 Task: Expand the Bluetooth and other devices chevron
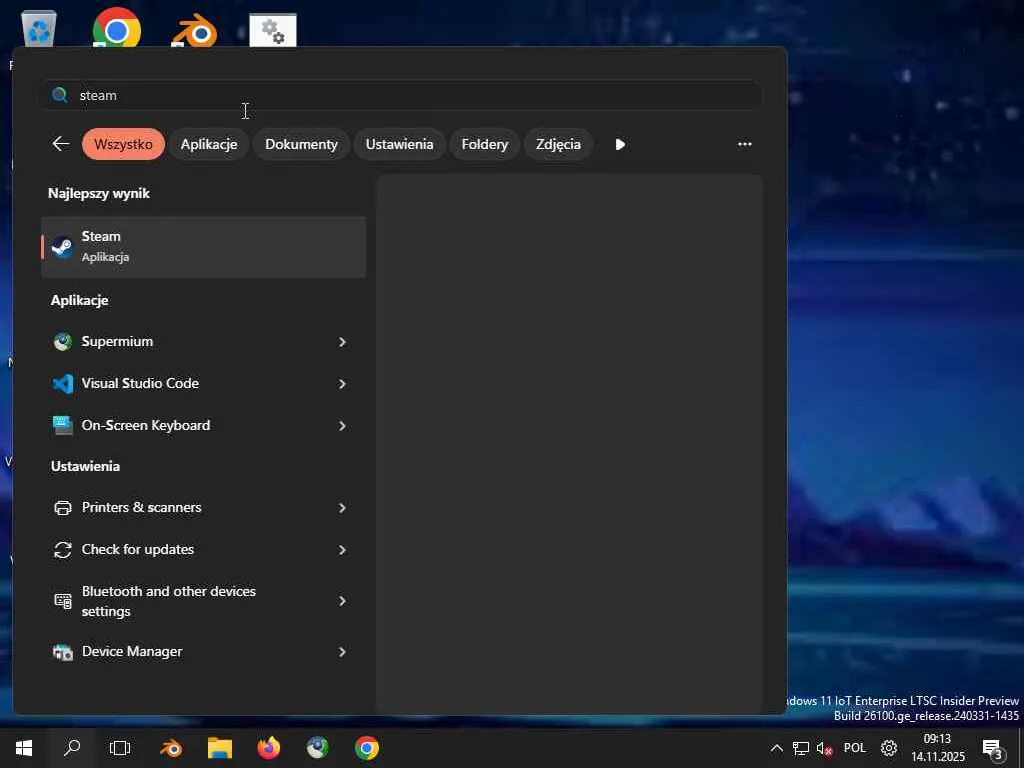342,601
